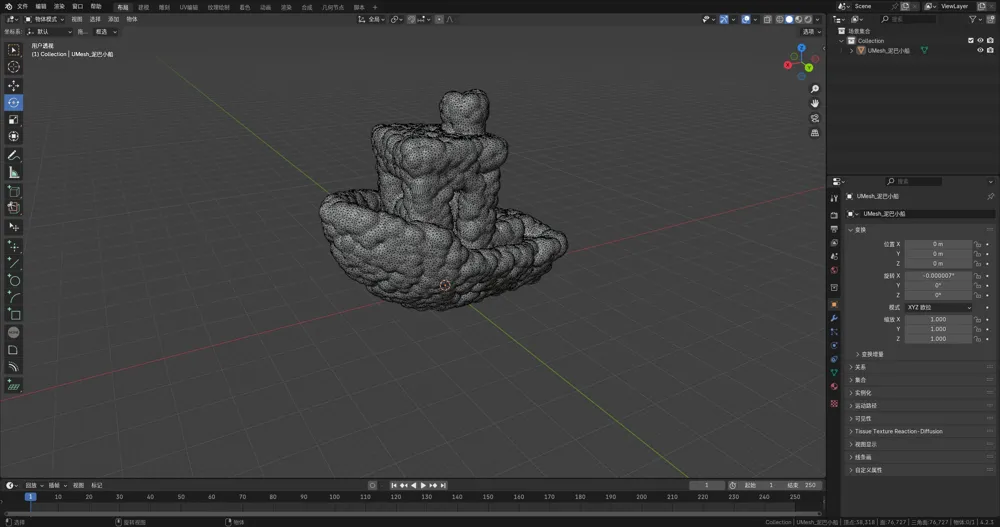
Task: Toggle auto keying record button
Action: (x=372, y=486)
